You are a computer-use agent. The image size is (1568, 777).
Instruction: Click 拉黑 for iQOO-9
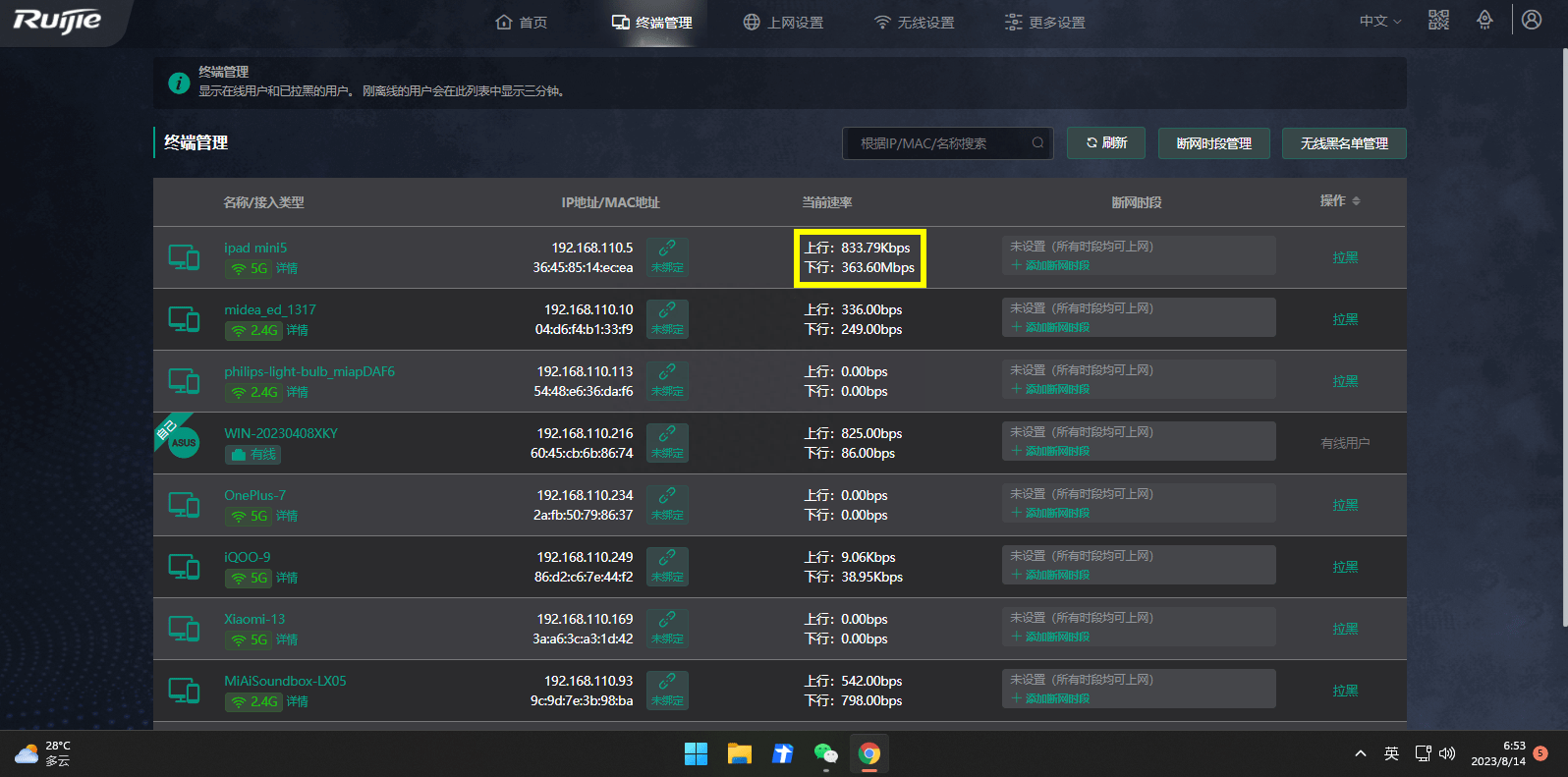1345,567
